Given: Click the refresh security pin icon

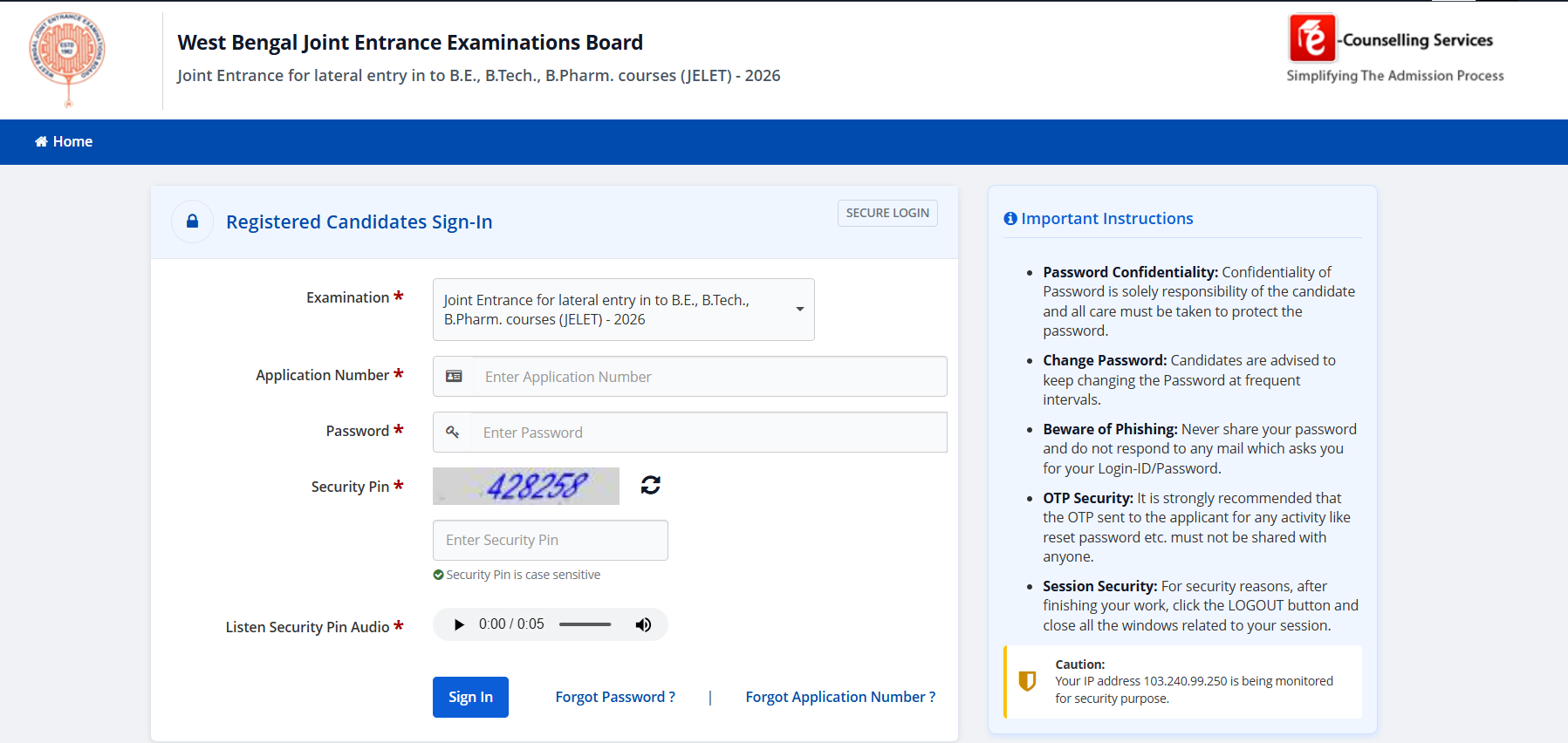Looking at the screenshot, I should [x=651, y=485].
